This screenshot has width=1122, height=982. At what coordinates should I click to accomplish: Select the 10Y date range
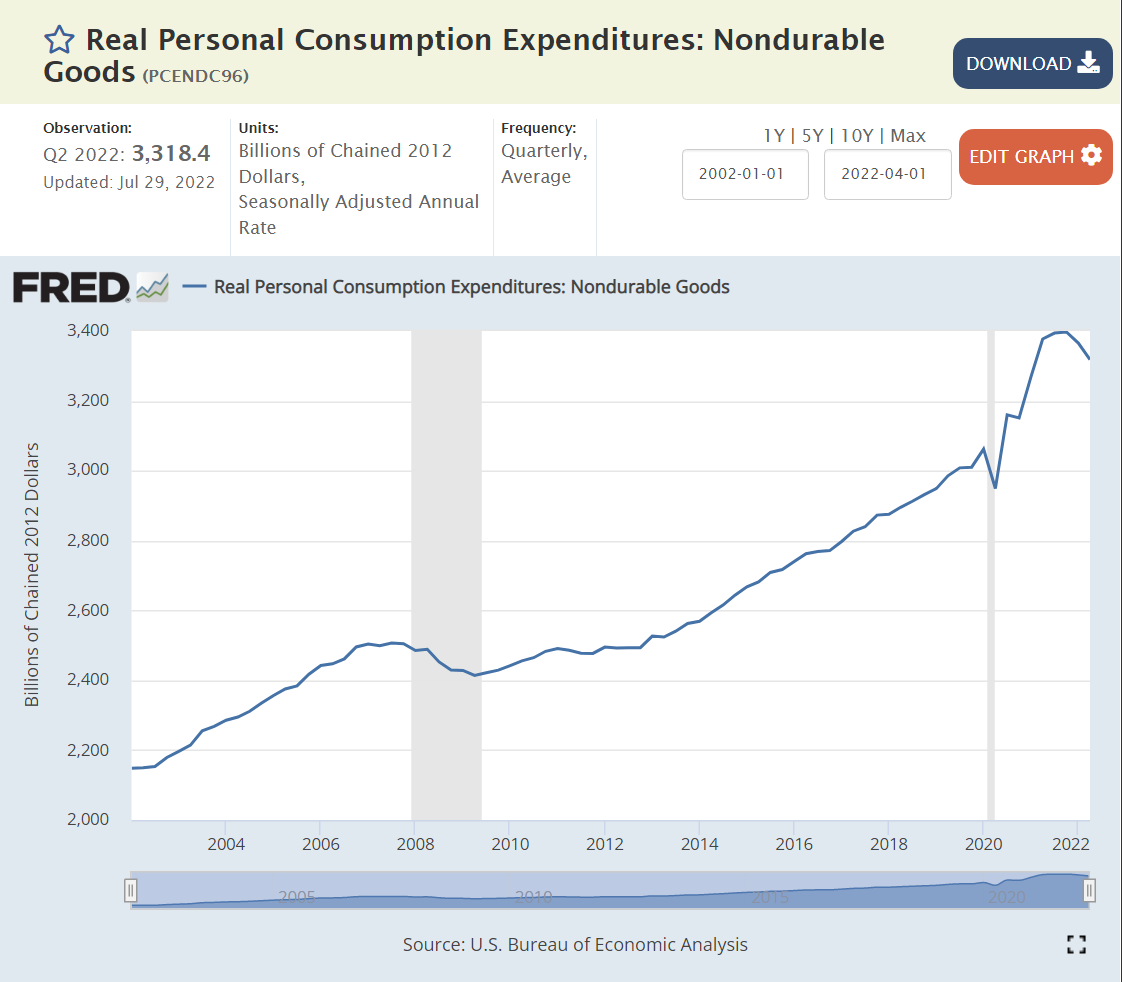point(855,136)
